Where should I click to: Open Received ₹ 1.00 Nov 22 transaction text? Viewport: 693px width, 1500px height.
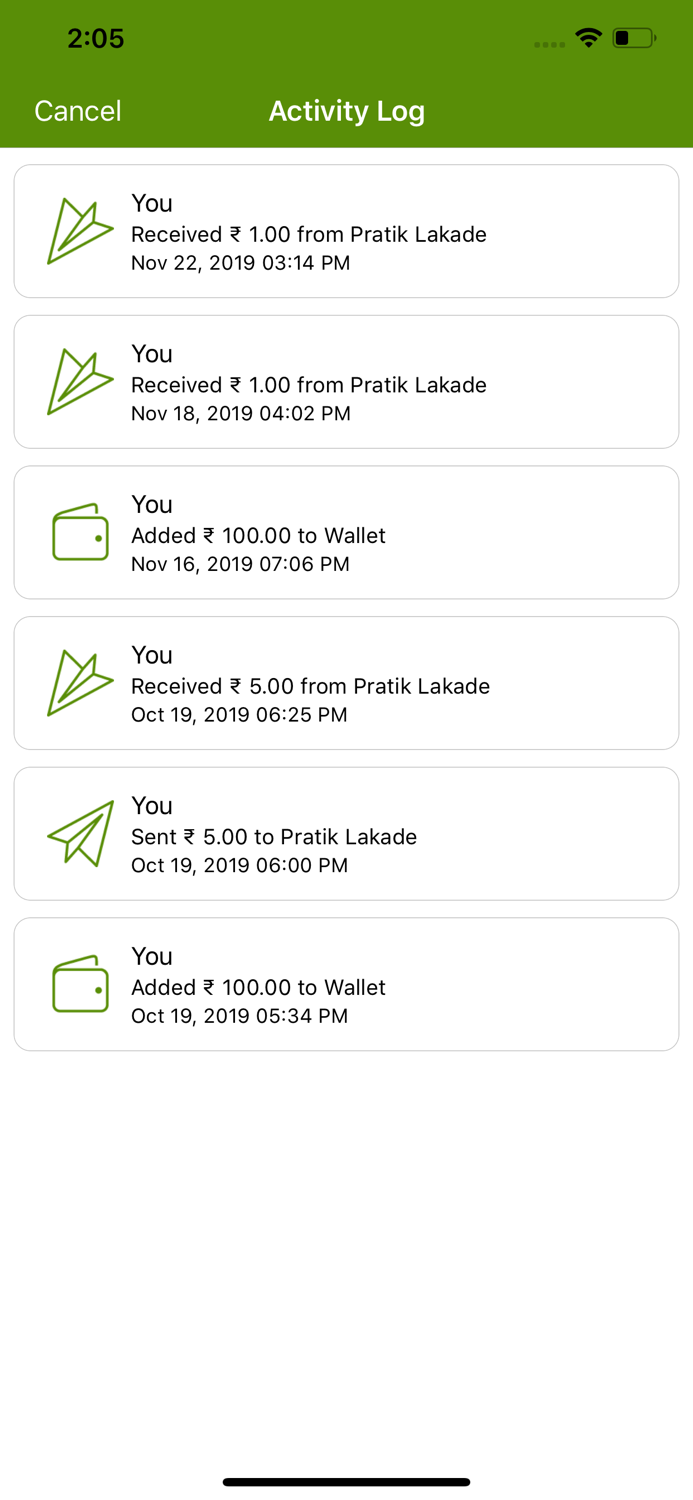click(309, 234)
